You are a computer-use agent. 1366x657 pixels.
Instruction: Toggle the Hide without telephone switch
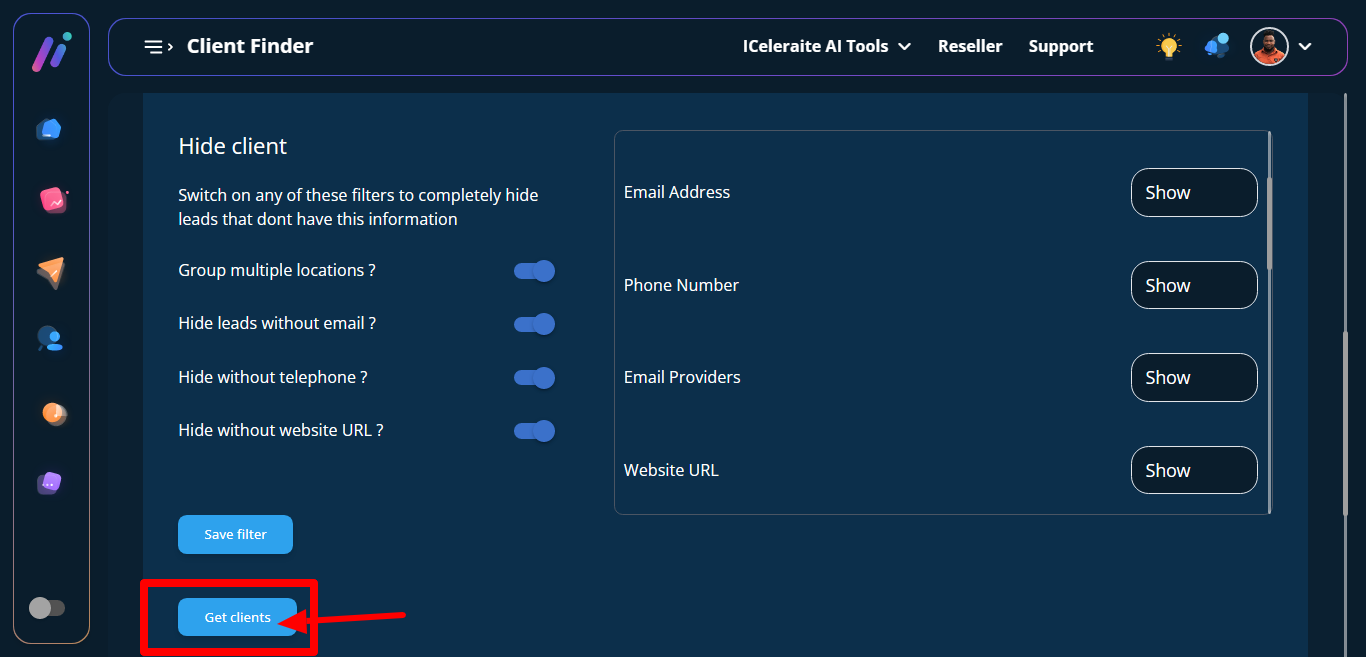[534, 378]
